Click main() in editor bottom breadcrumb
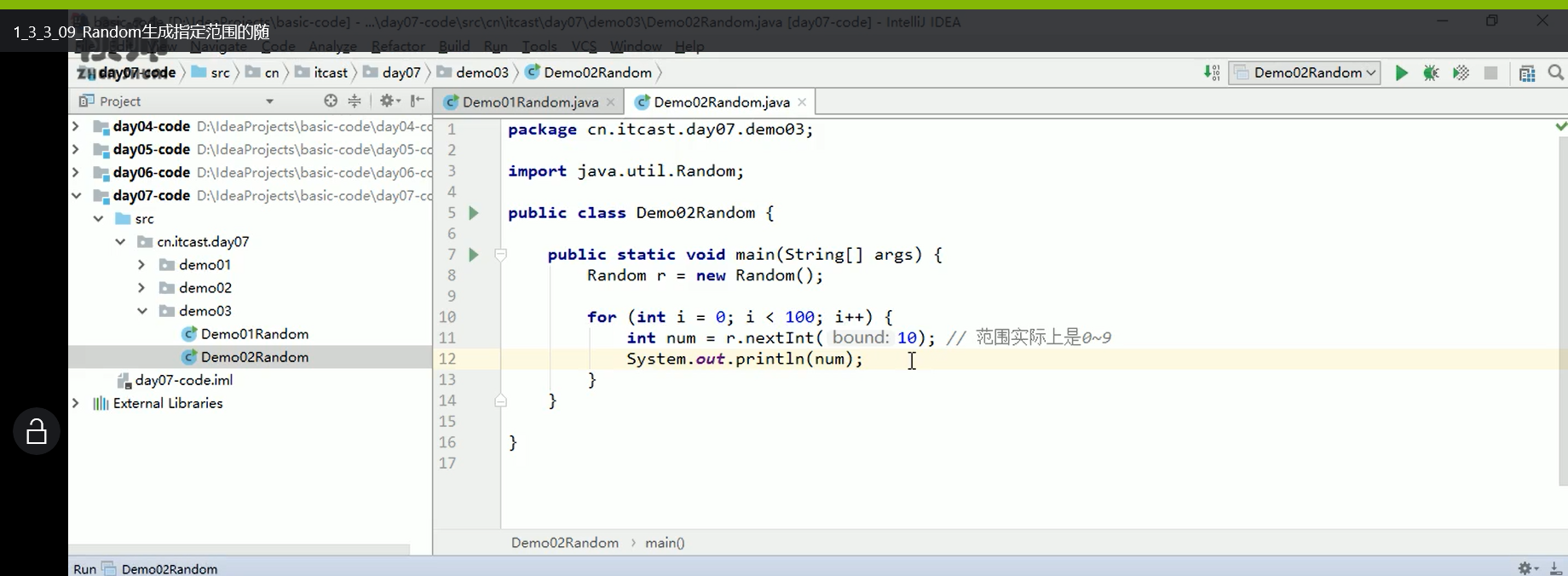 pyautogui.click(x=665, y=543)
